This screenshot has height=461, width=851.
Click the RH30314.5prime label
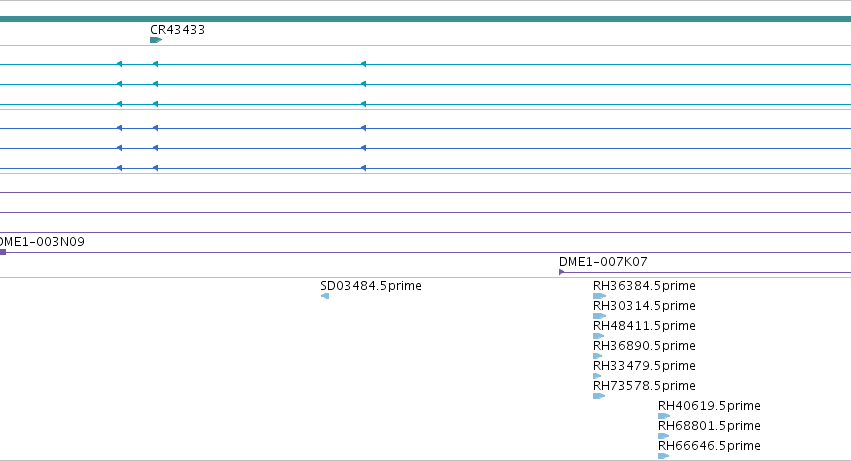(644, 306)
